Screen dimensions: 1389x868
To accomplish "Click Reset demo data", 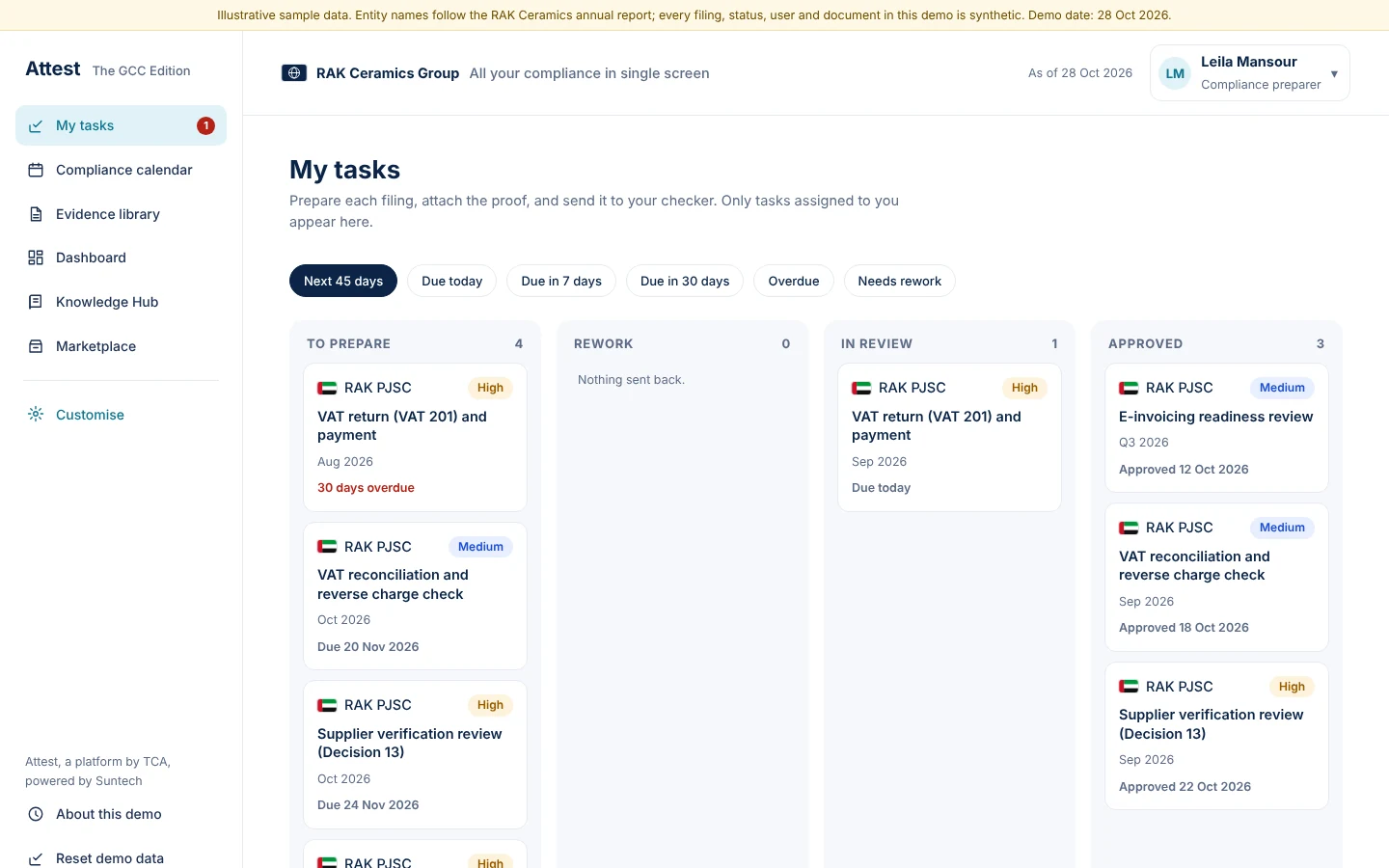I will click(x=122, y=857).
